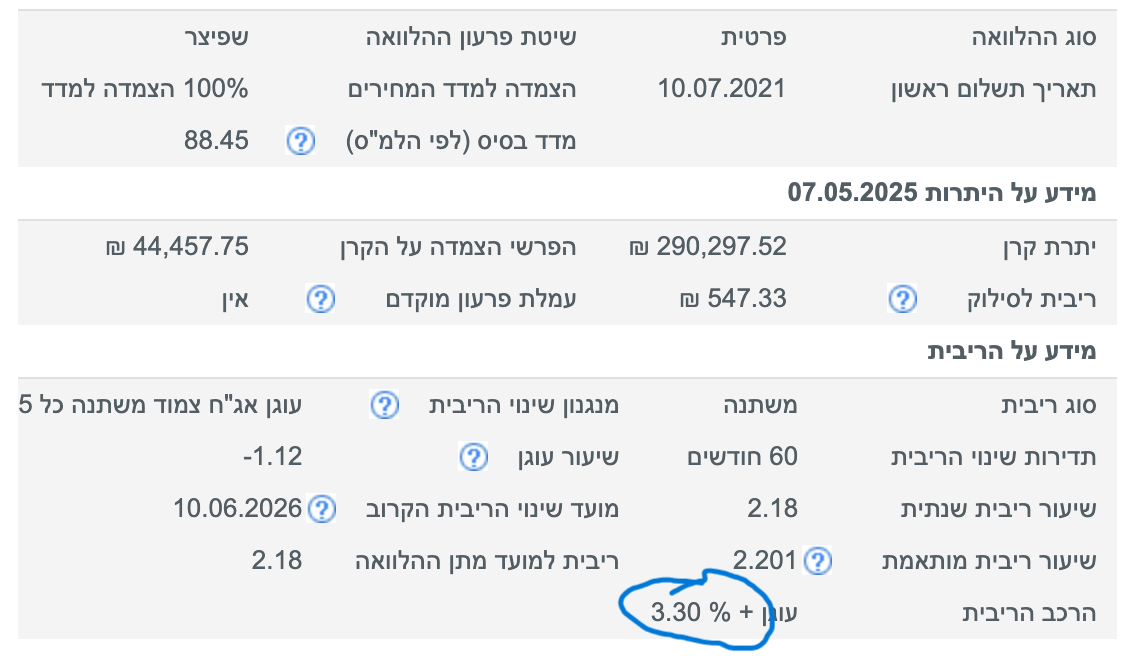Show help for מנגנון שינוי הריבית

coord(385,405)
